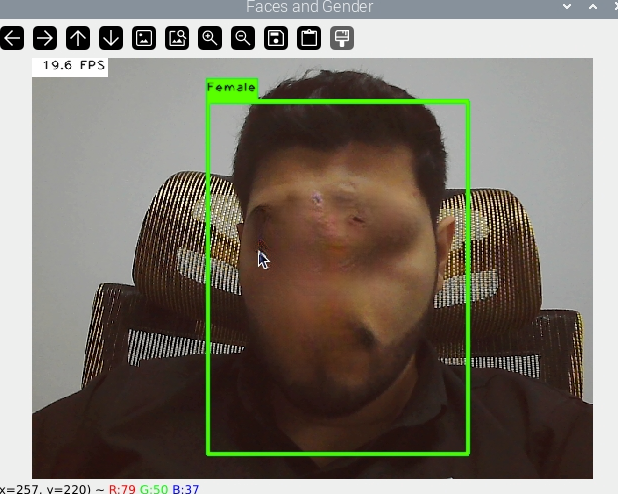Click the pan up arrow icon
This screenshot has height=494, width=618.
(78, 38)
